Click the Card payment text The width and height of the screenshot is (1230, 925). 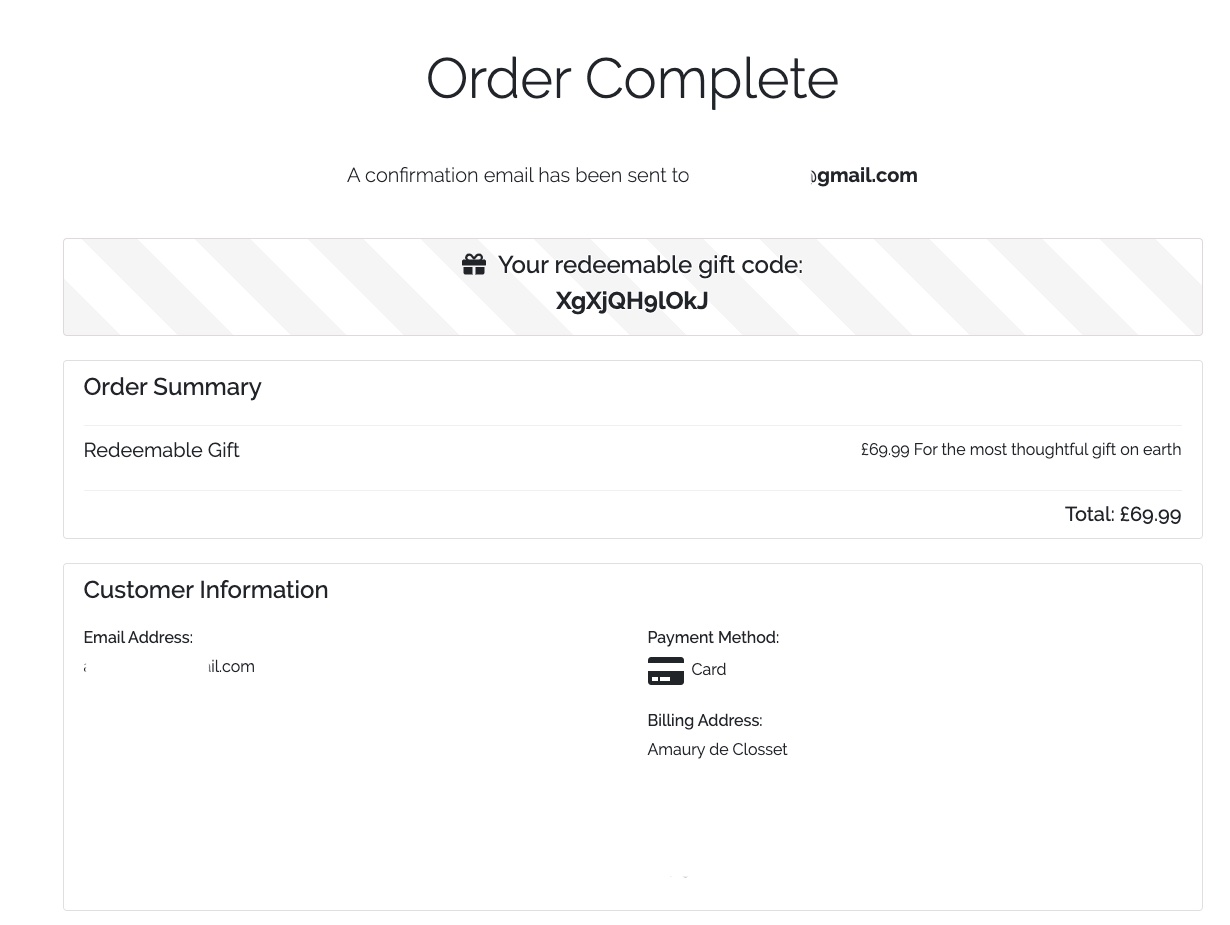click(708, 670)
